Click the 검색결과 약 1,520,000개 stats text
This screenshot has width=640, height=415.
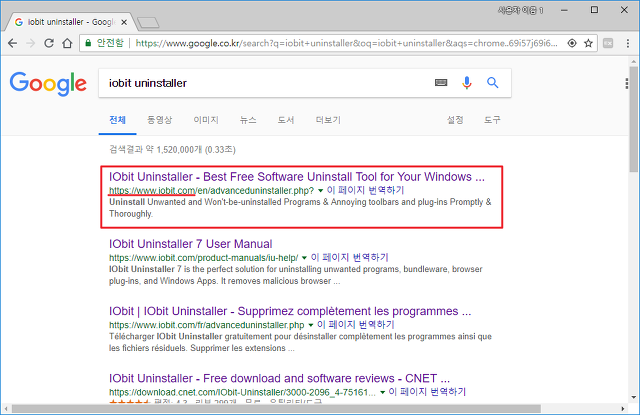pos(172,149)
